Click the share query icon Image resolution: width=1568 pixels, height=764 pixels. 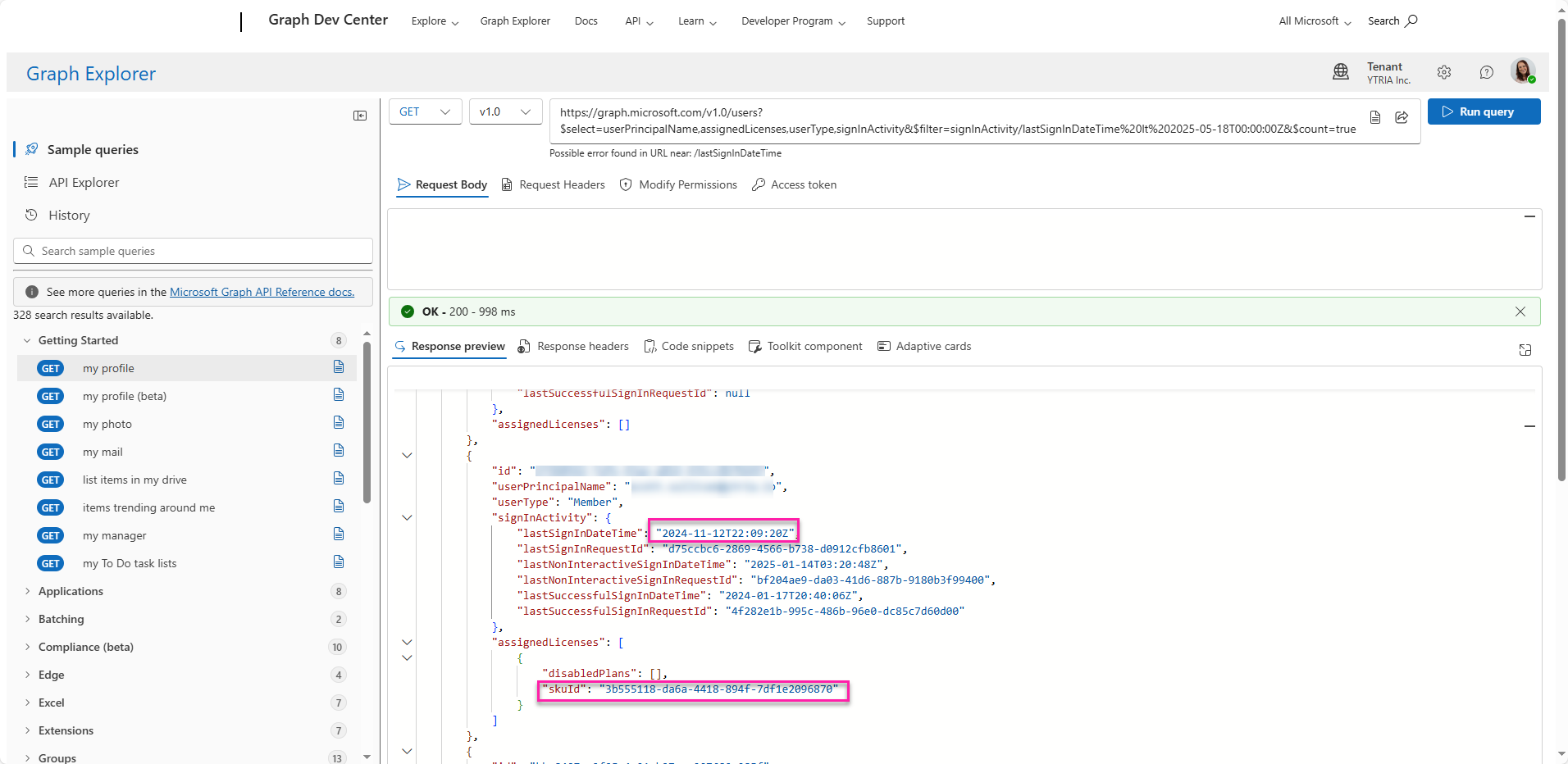[x=1402, y=117]
